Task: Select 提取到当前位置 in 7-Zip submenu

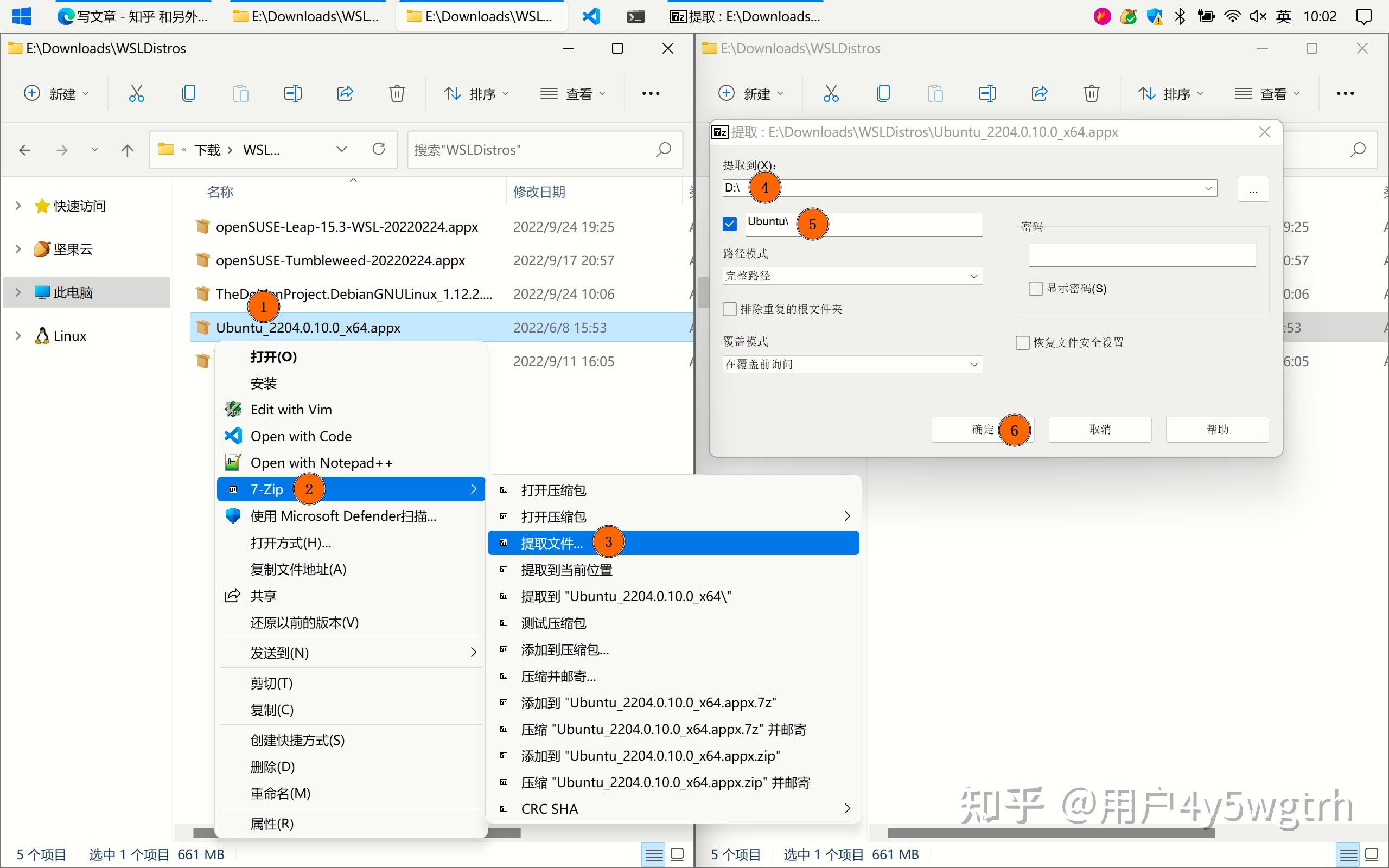Action: coord(673,570)
